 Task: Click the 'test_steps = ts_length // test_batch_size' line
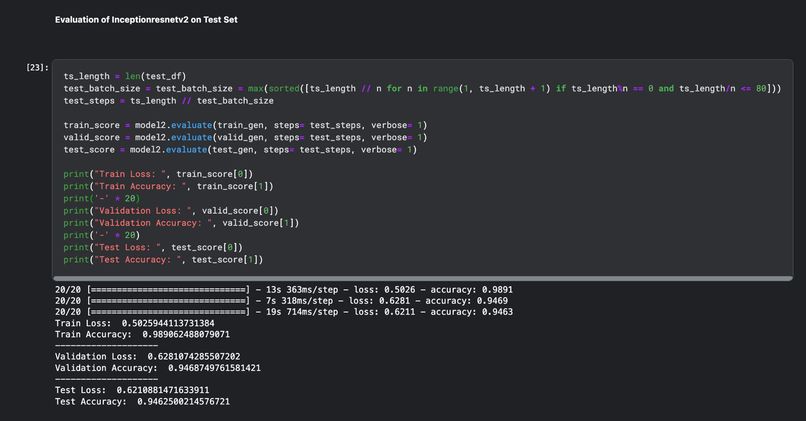click(x=169, y=101)
